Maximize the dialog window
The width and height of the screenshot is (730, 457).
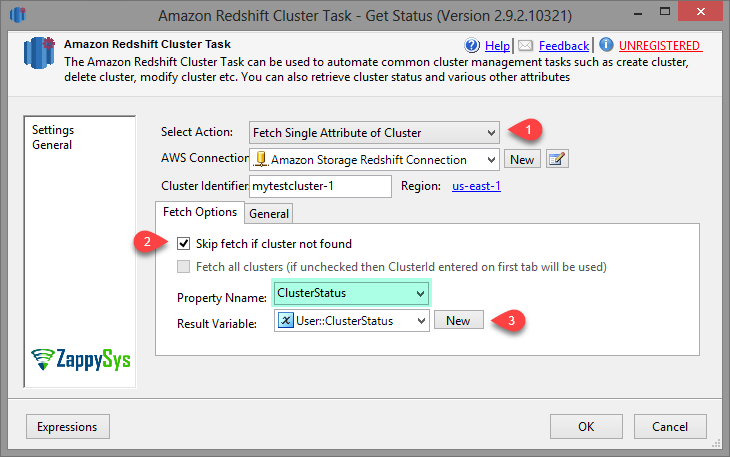[665, 12]
